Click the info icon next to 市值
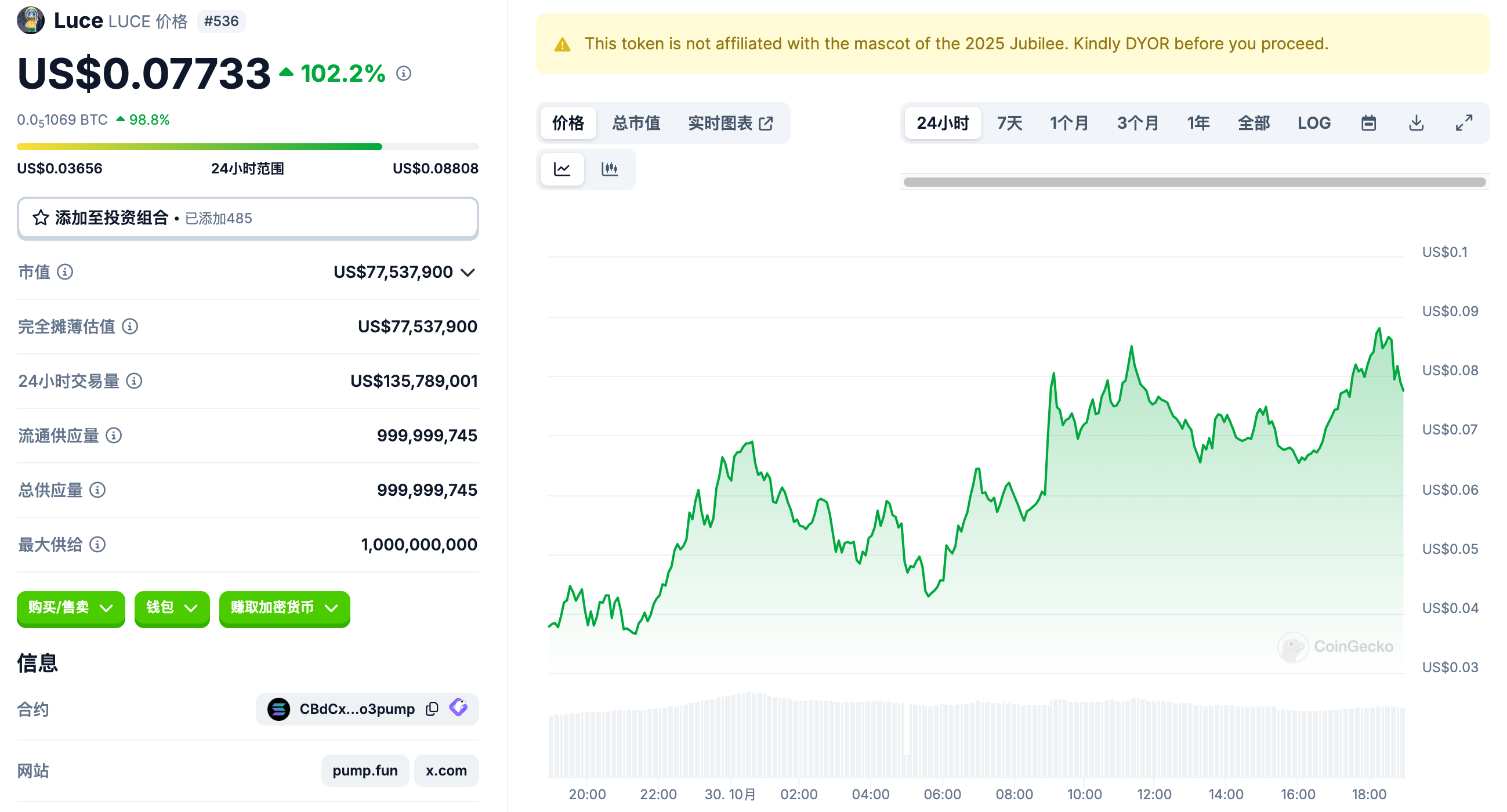This screenshot has height=812, width=1507. point(65,272)
